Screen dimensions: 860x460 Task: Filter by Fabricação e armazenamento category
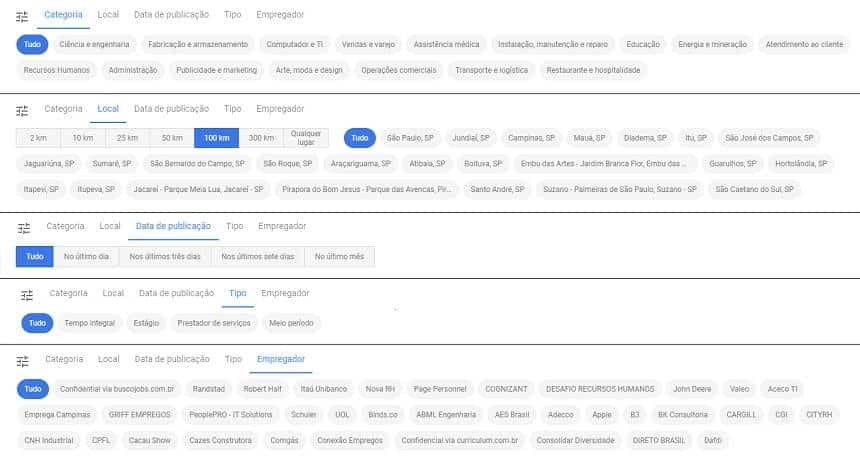tap(198, 44)
